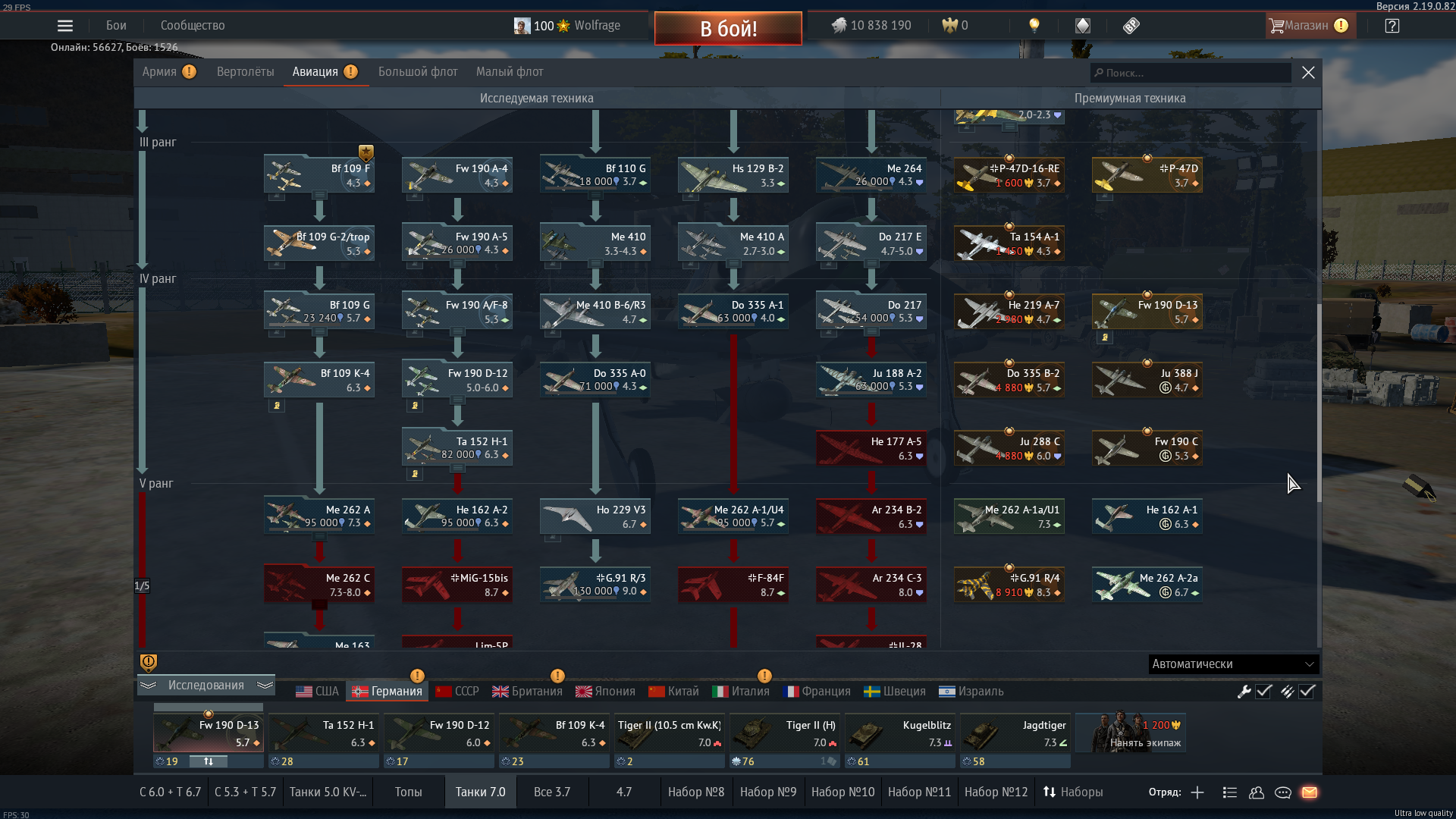Select the Ta 154 A-1 premium card
Screen dimensions: 1456x819
(1009, 243)
